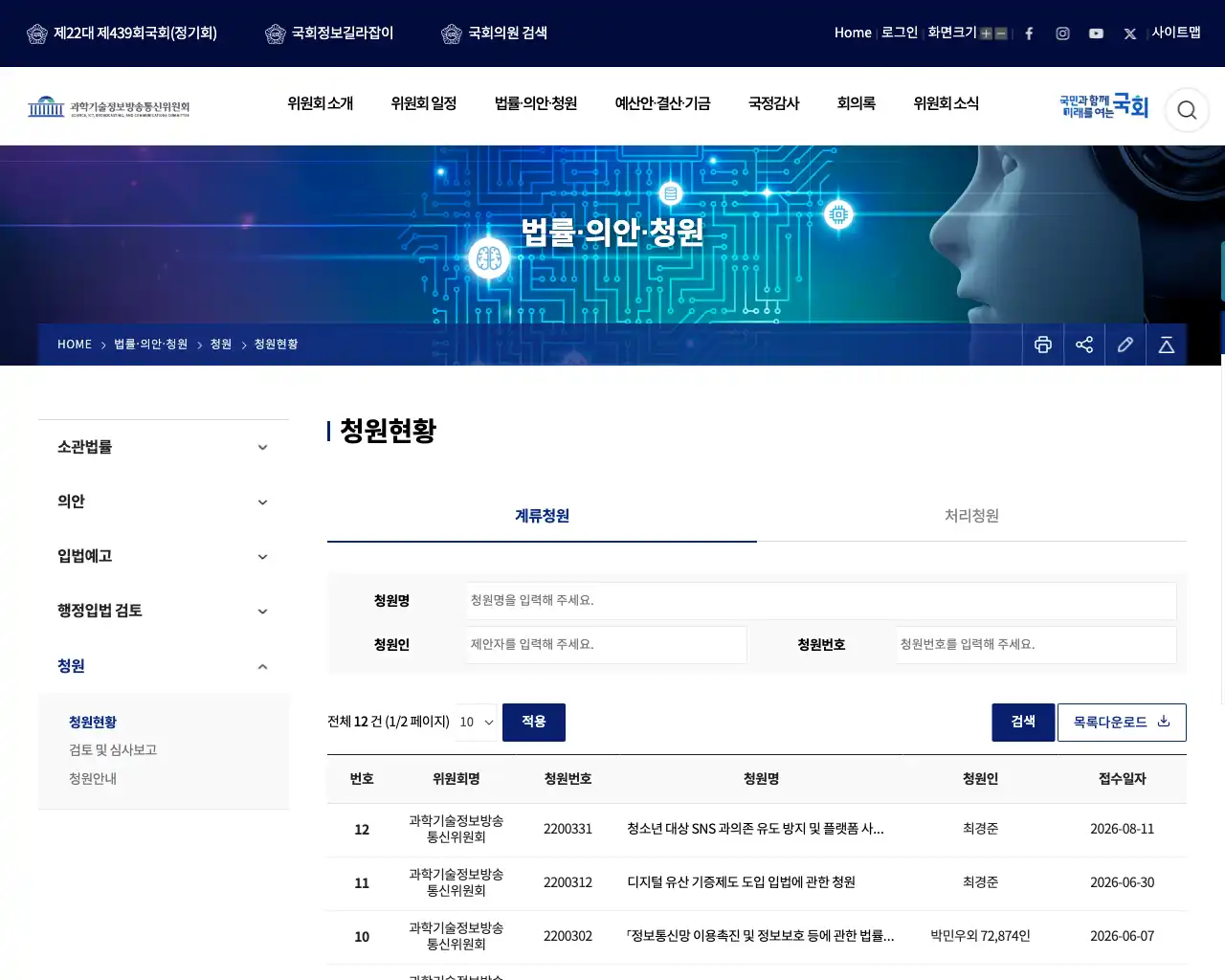The width and height of the screenshot is (1225, 980).
Task: Click the 국회 slogan logo
Action: click(x=1103, y=105)
